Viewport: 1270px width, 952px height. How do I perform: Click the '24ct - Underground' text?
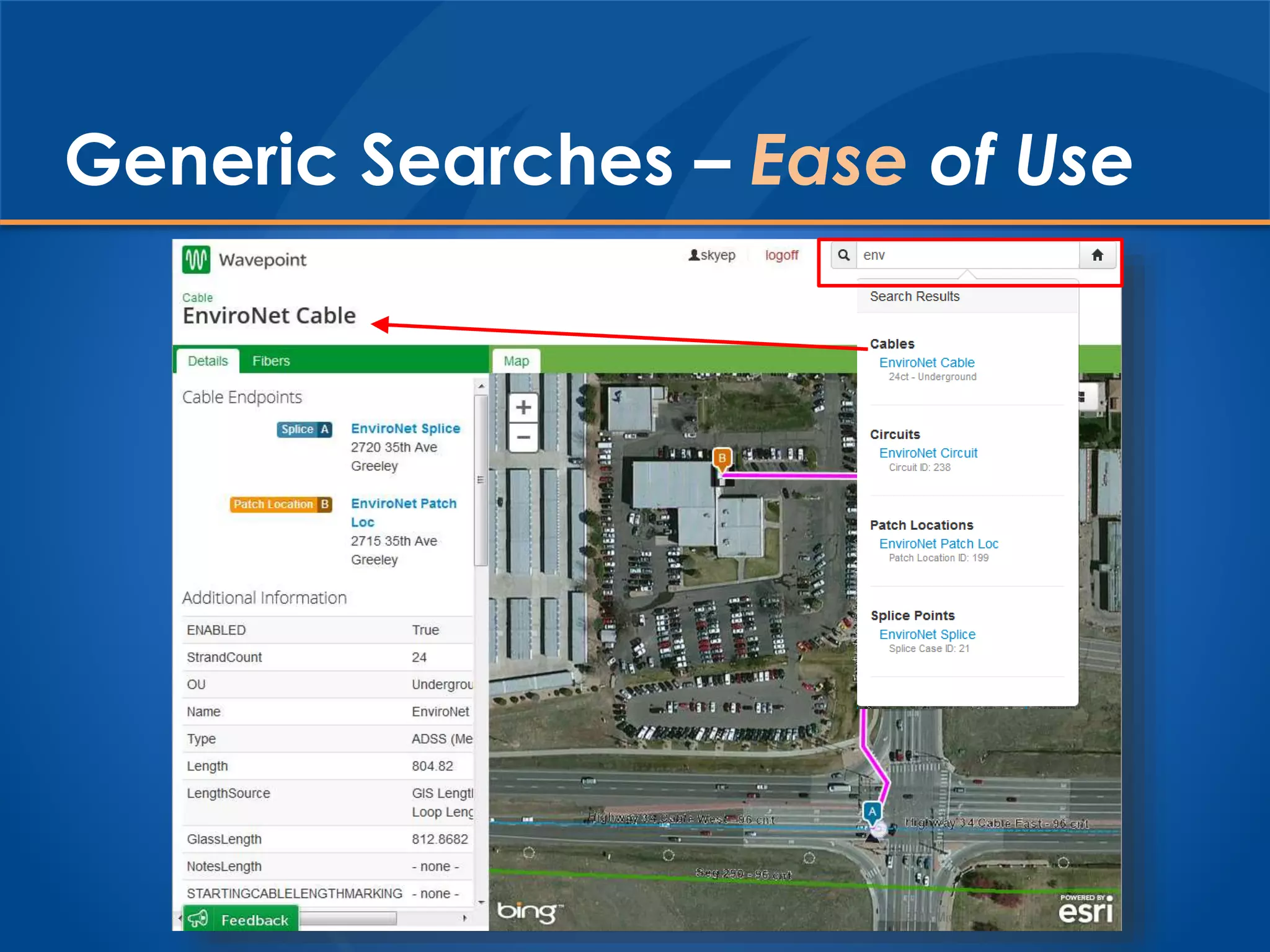pyautogui.click(x=933, y=377)
